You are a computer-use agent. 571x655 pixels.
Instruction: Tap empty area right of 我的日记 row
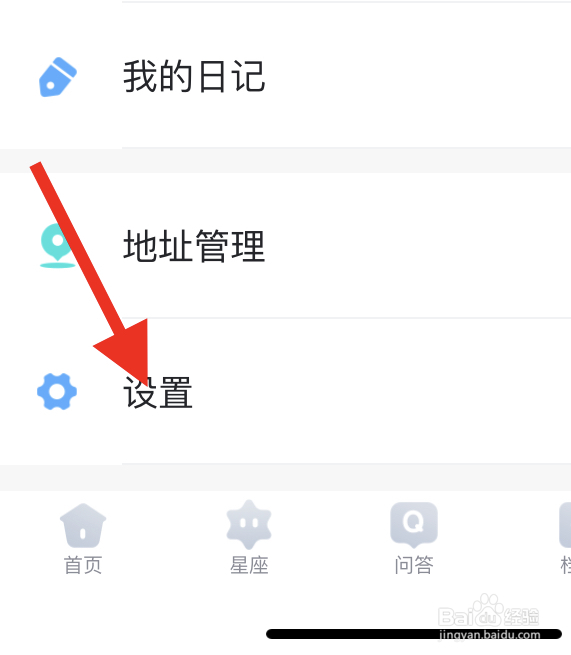point(418,76)
